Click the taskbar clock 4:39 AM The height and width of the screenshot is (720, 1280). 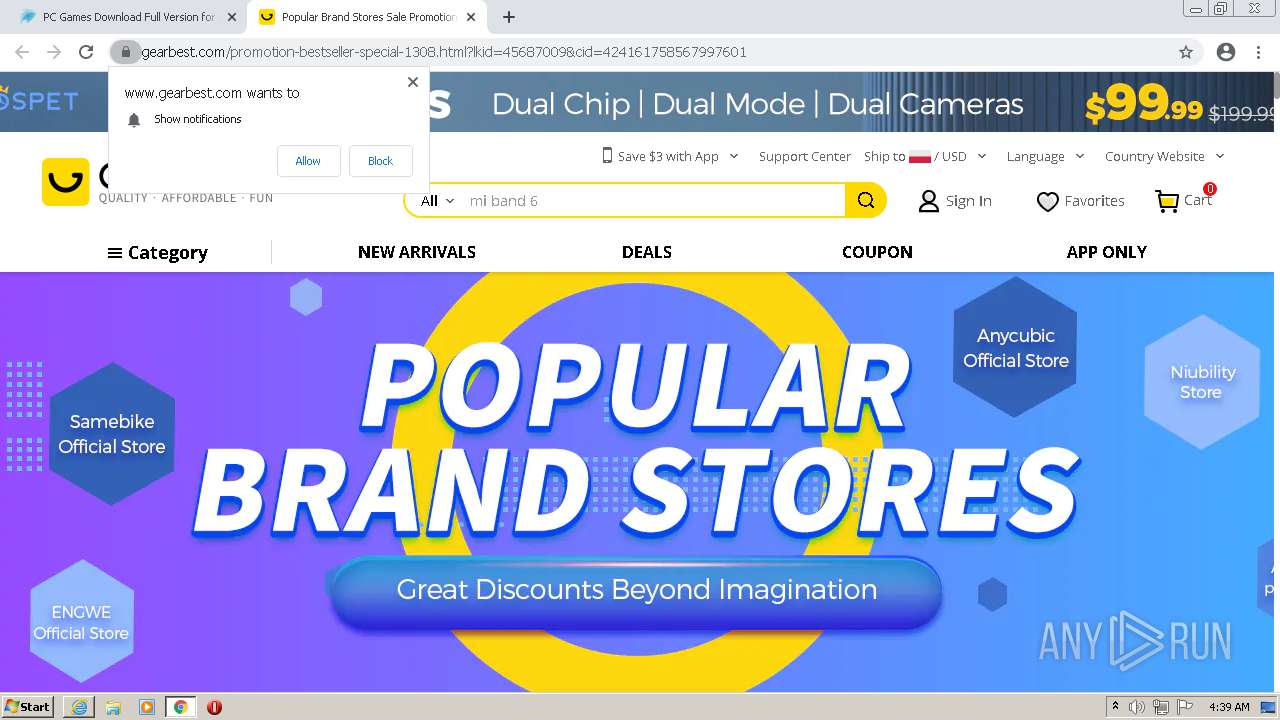tap(1229, 707)
